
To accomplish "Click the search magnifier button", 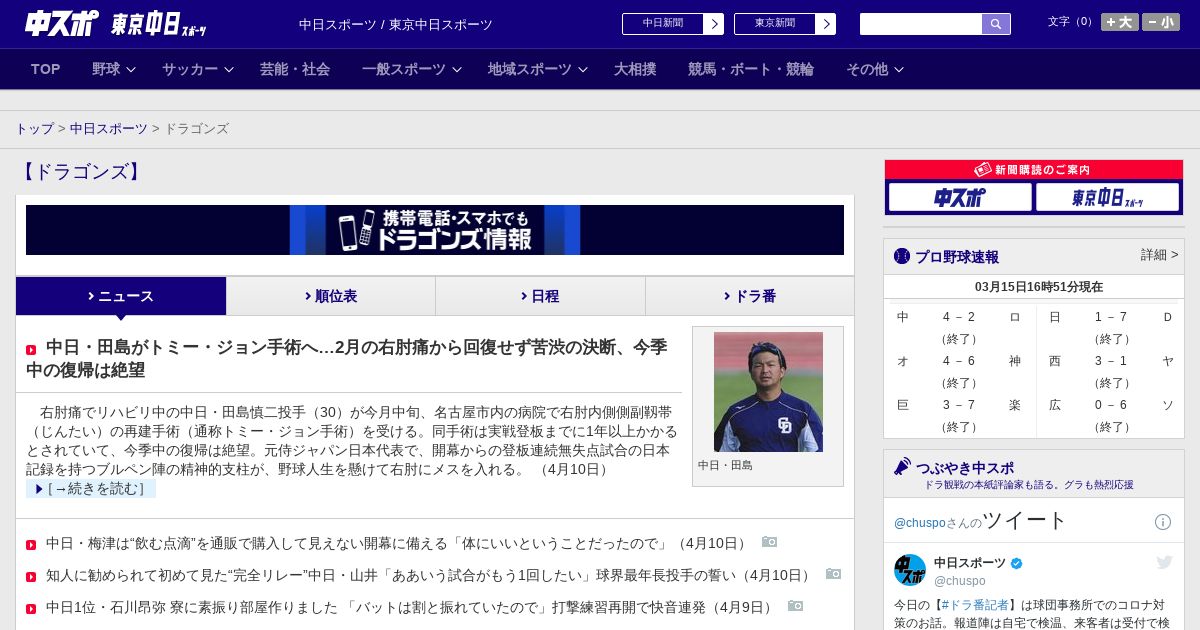I will 996,24.
